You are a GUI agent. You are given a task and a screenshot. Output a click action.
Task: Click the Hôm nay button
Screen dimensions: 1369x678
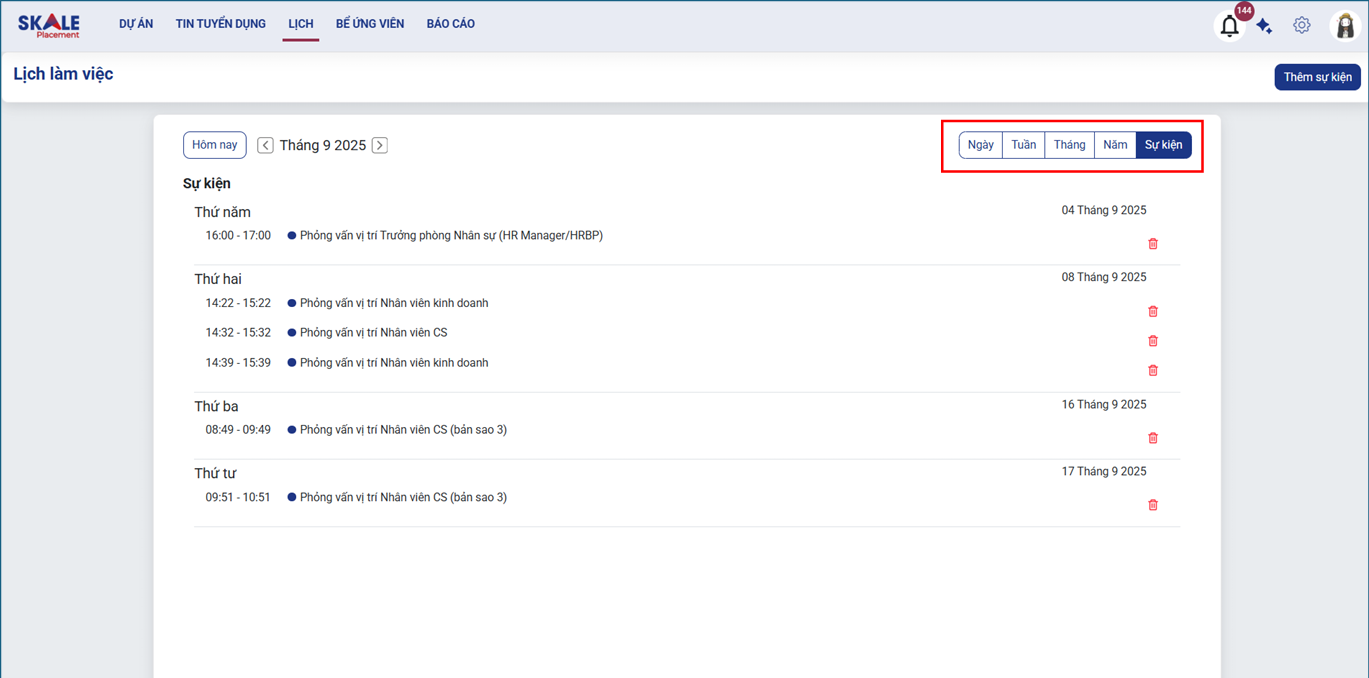click(214, 145)
